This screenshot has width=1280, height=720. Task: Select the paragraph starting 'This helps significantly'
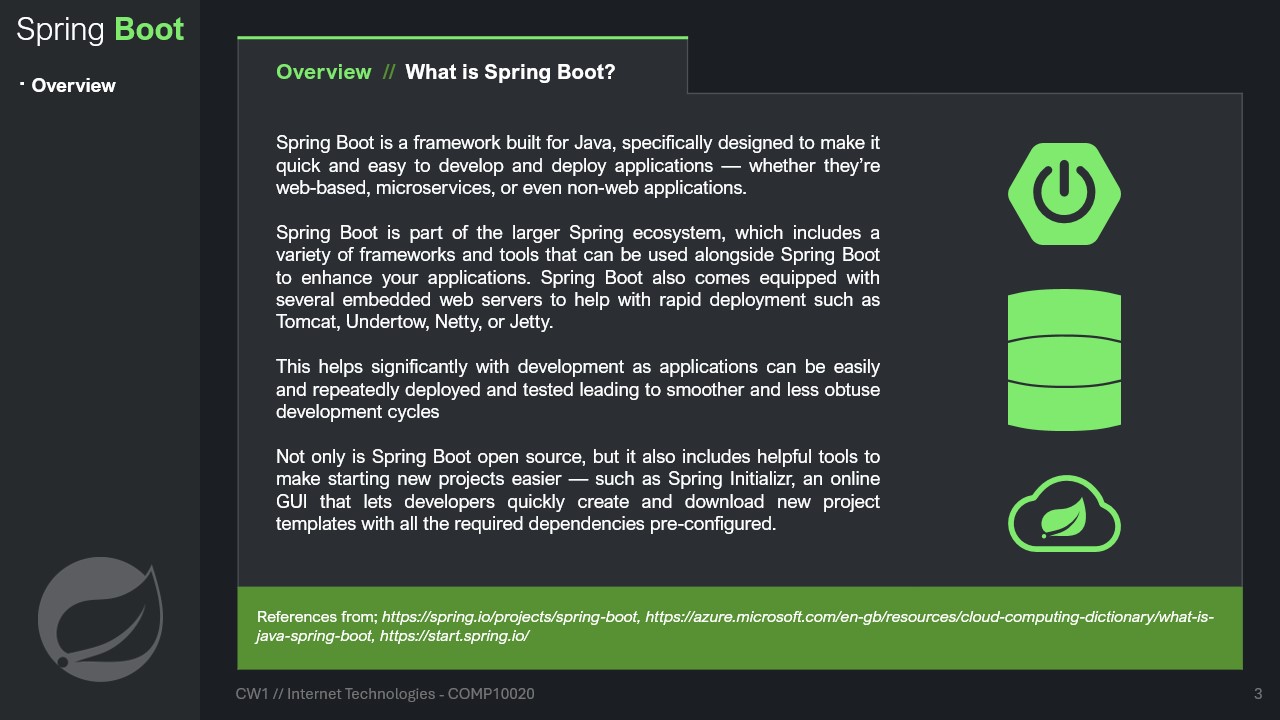point(578,389)
